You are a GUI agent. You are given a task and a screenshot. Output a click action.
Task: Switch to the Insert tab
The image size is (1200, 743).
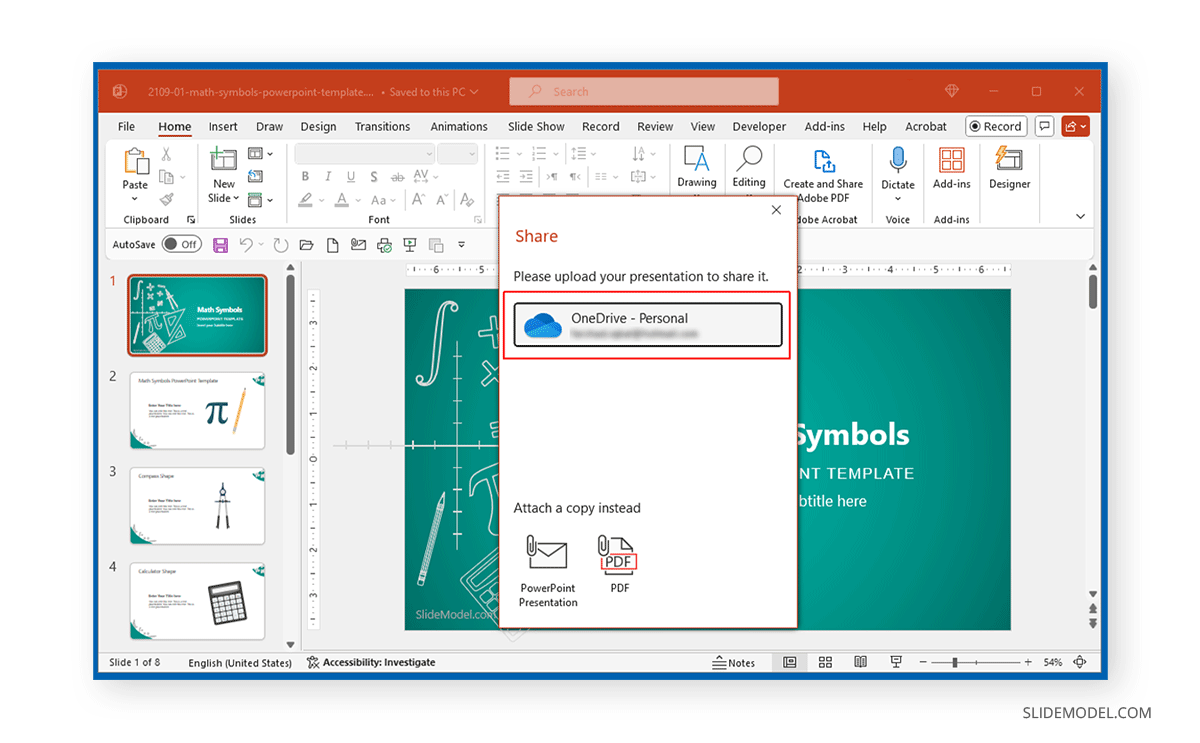(223, 126)
